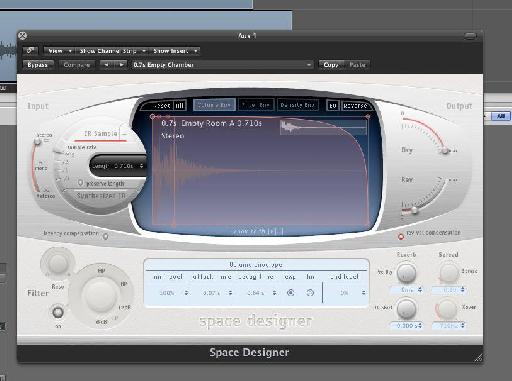Click the overview waveform thumbnail in display

click(323, 127)
